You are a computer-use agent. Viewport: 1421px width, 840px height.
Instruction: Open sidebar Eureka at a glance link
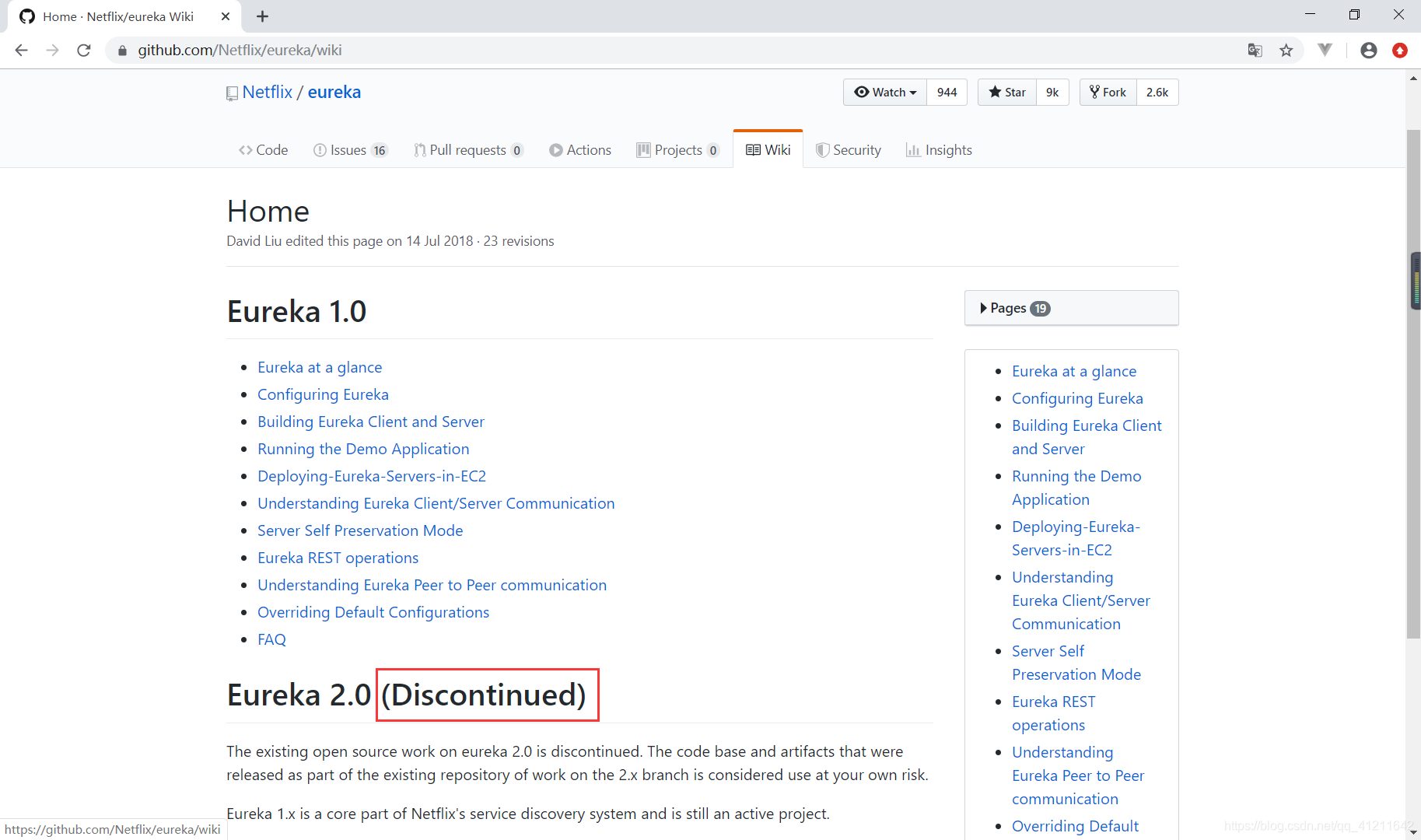(1074, 371)
